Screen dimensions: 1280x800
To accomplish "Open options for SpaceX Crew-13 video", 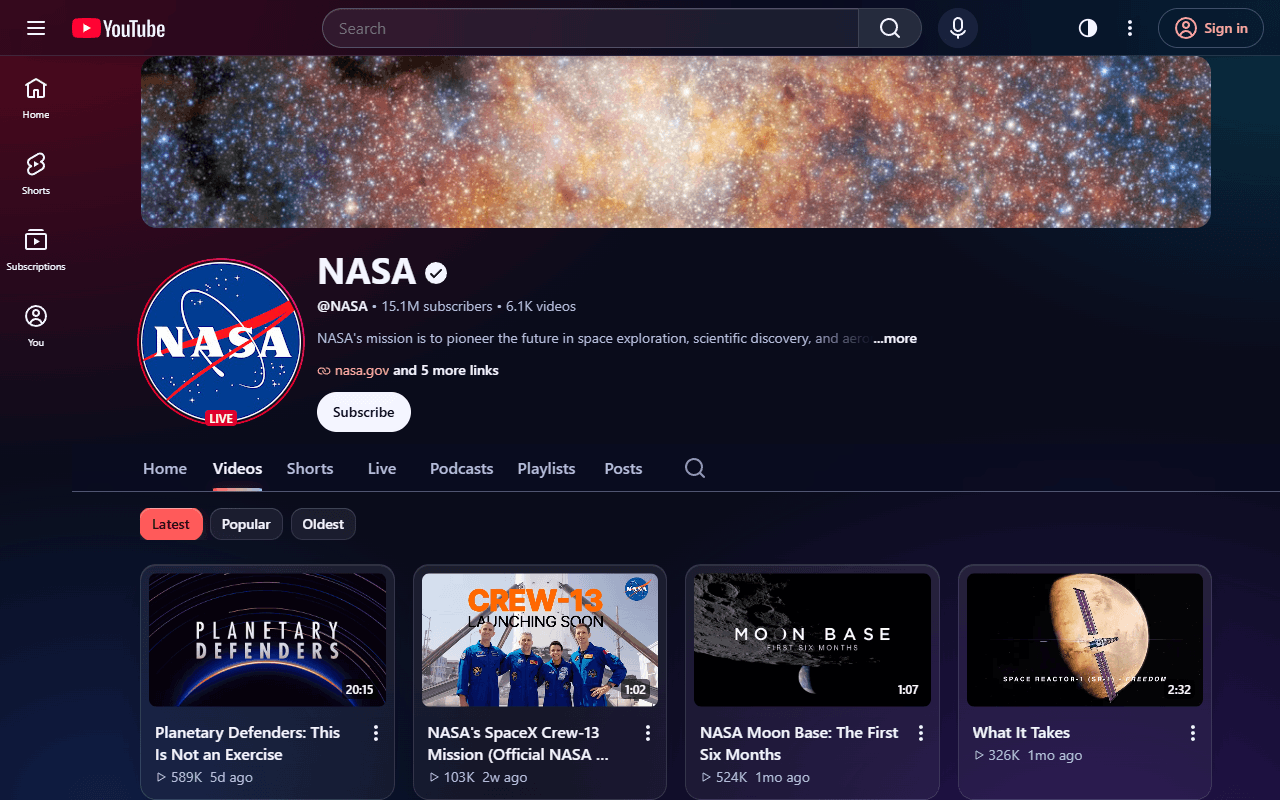I will tap(648, 734).
